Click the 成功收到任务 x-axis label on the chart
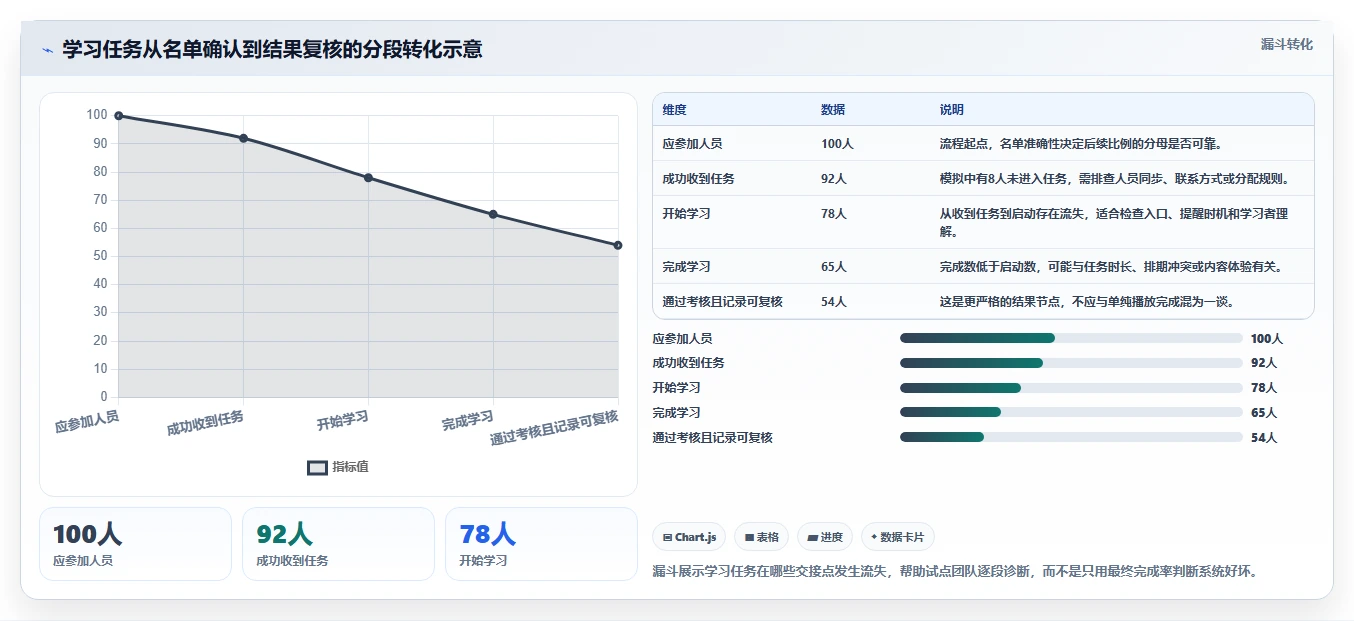The width and height of the screenshot is (1354, 621). click(x=205, y=423)
